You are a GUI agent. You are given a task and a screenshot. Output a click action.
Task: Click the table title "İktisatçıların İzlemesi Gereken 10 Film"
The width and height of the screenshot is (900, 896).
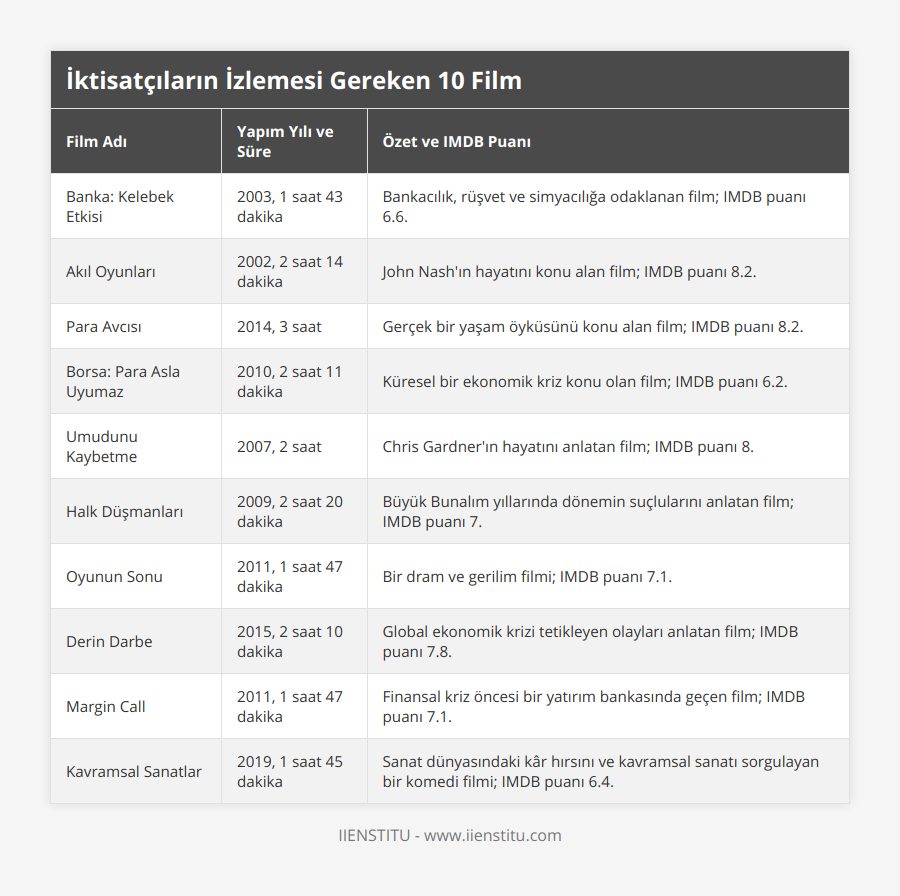(293, 80)
